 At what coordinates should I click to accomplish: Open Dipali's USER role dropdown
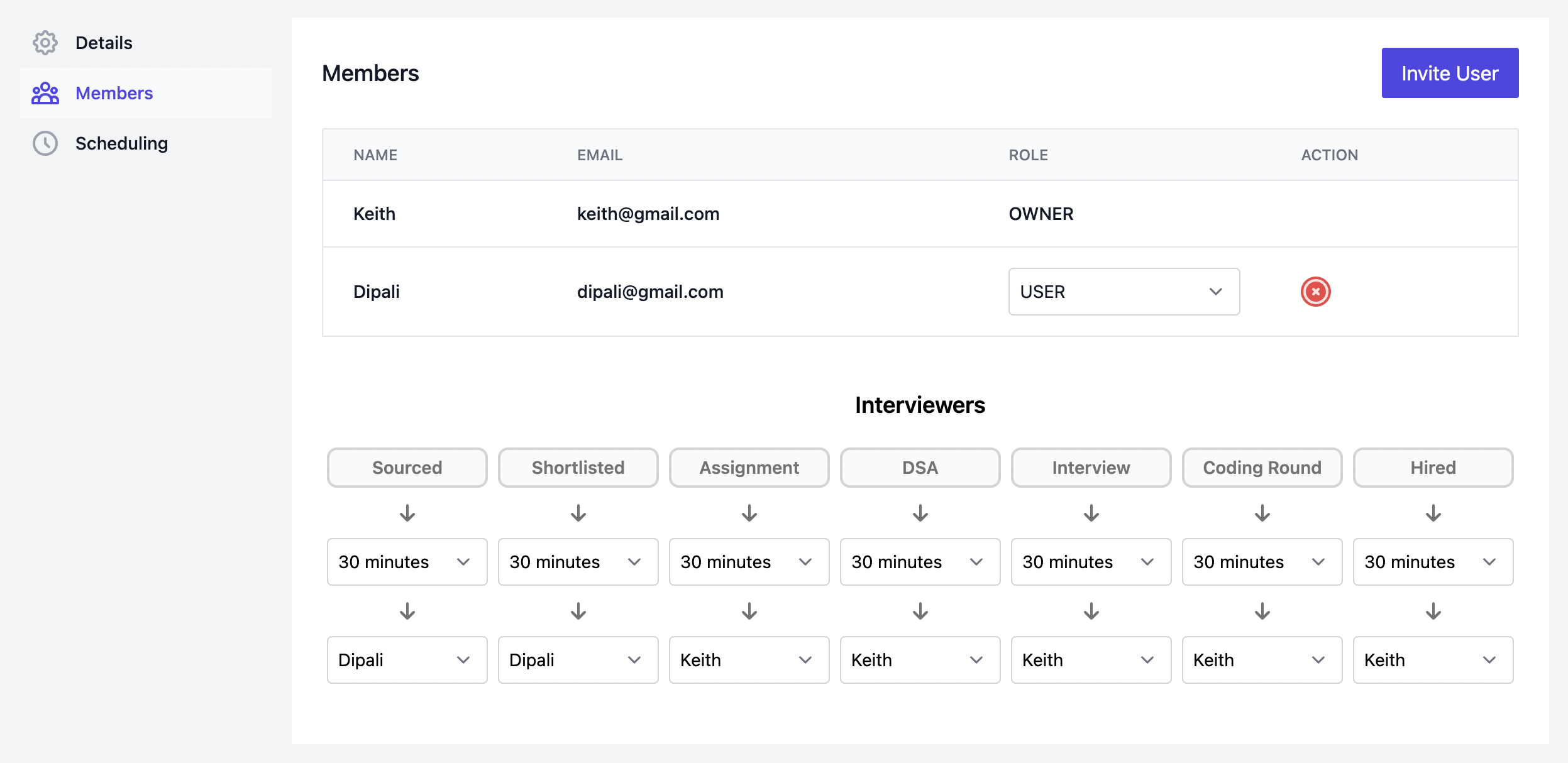[x=1124, y=292]
